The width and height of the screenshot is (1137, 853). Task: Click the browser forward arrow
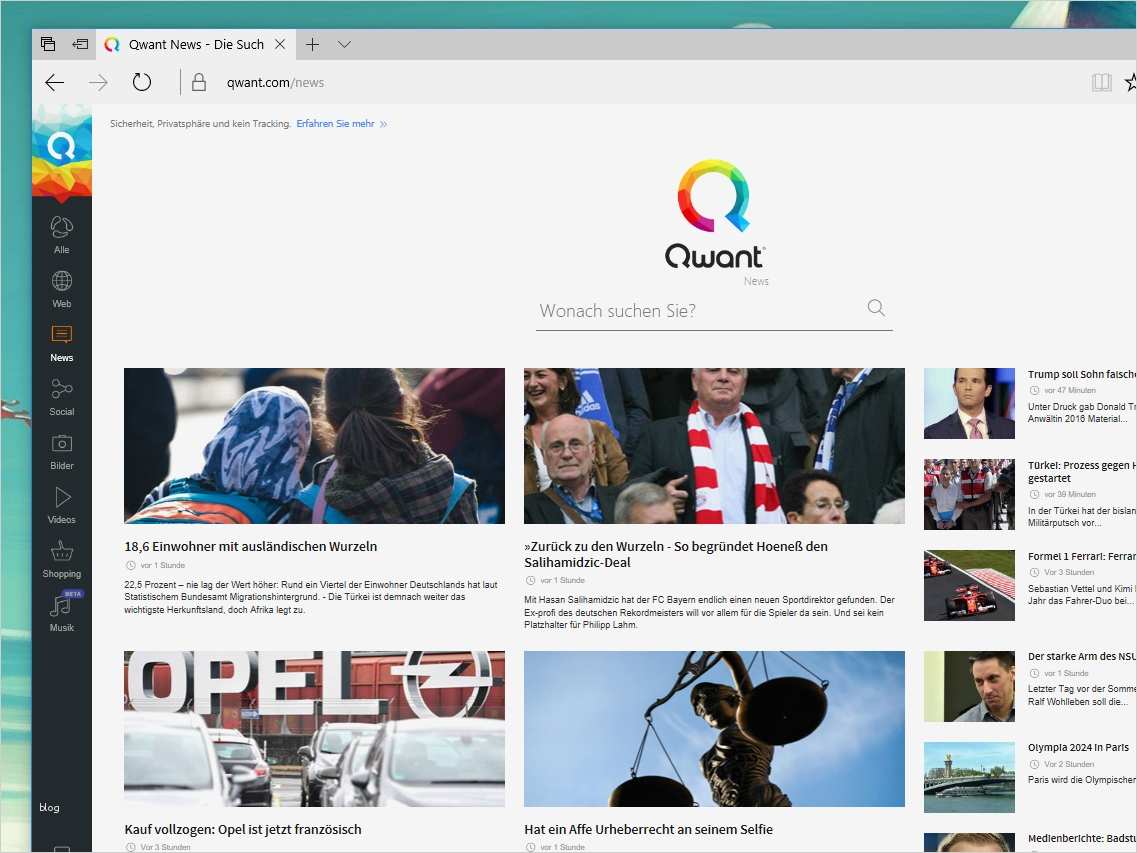[98, 83]
